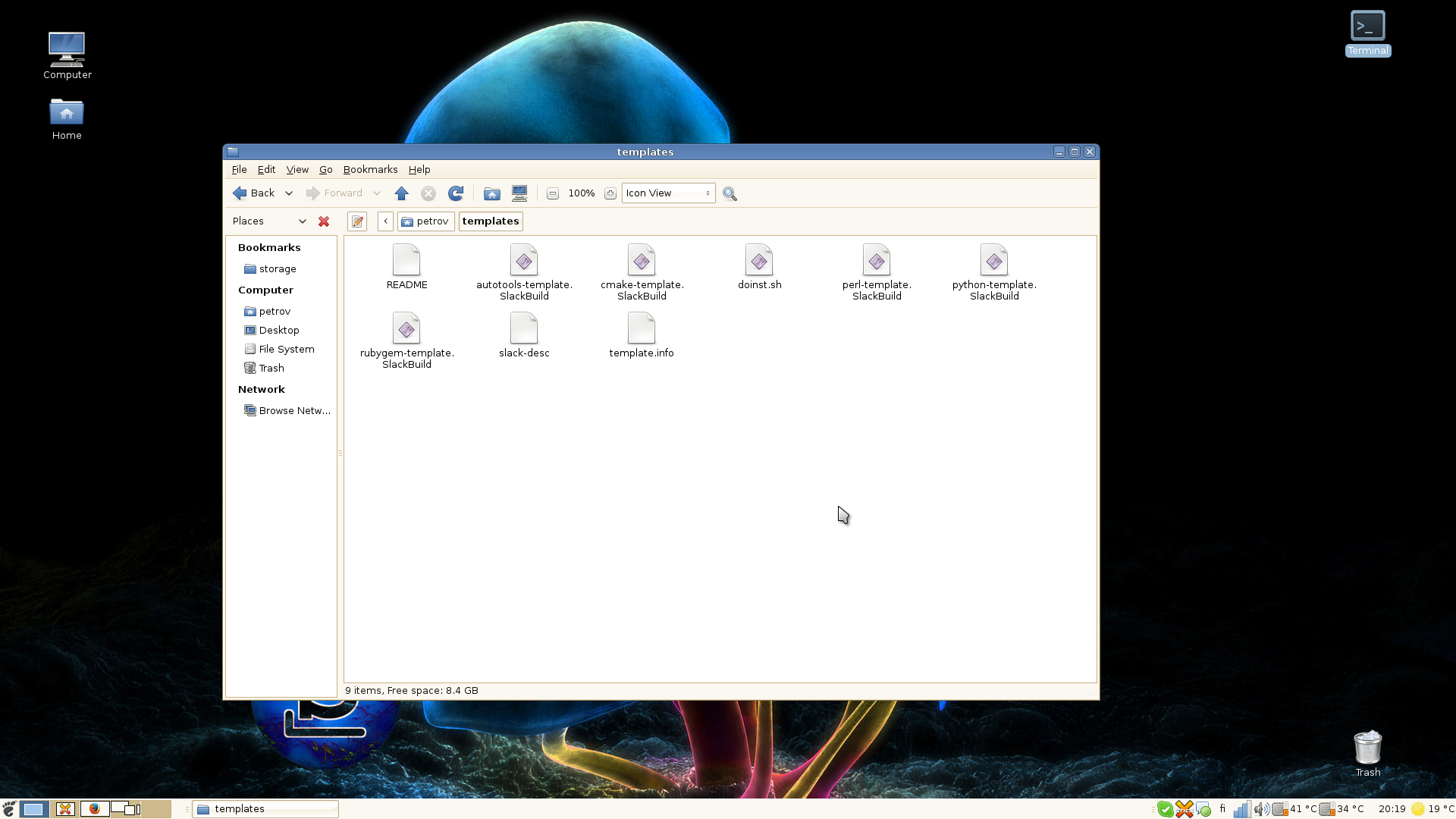Open the View menu
1456x819 pixels.
(x=297, y=170)
